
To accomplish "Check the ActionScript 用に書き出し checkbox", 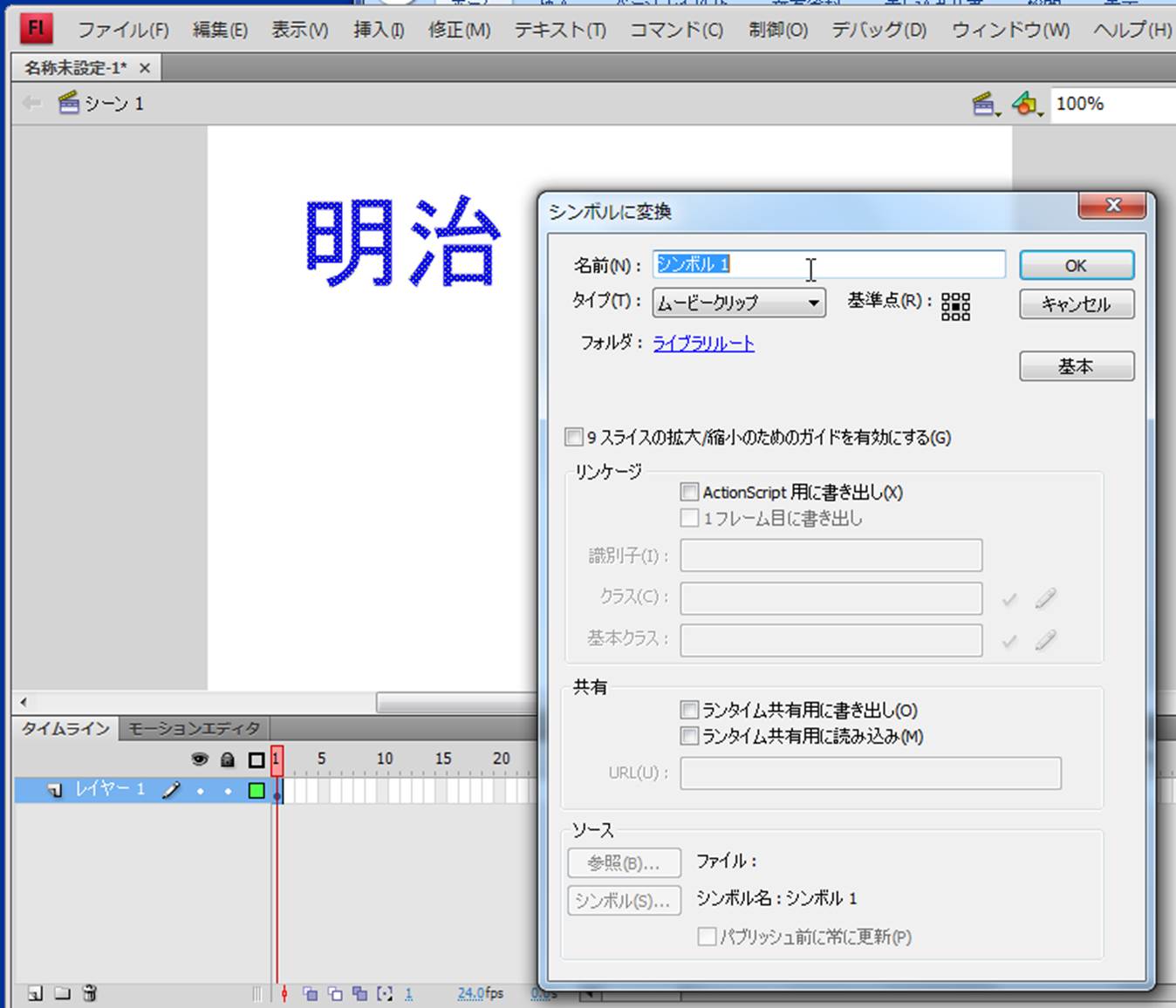I will coord(689,492).
